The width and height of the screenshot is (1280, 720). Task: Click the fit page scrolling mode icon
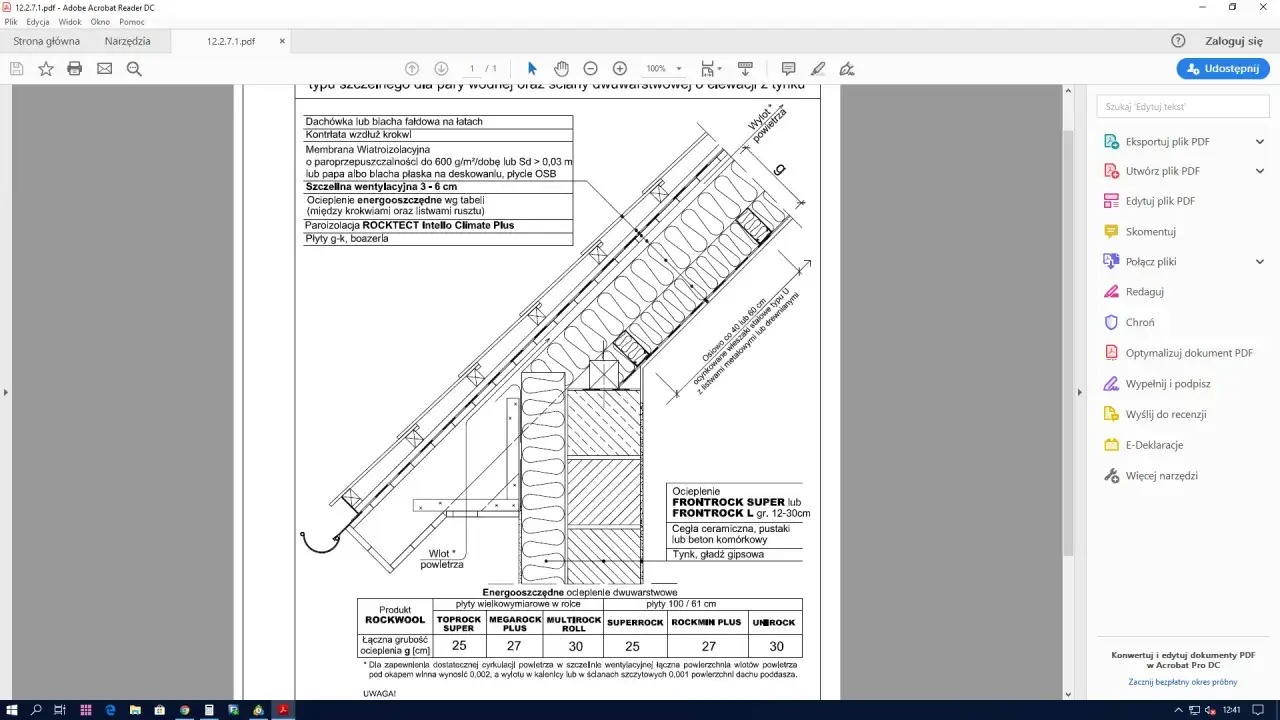[x=708, y=69]
